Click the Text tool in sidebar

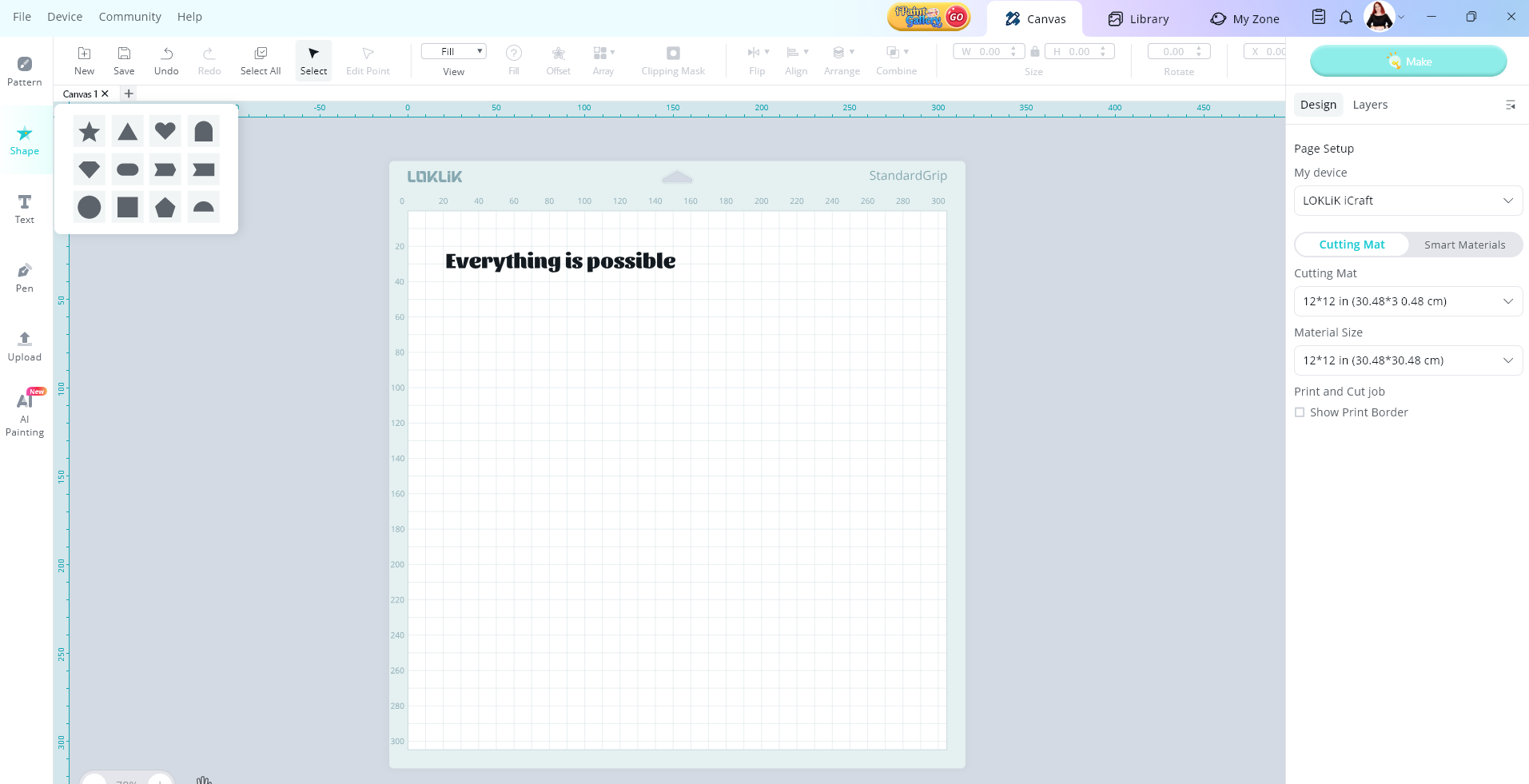coord(25,209)
